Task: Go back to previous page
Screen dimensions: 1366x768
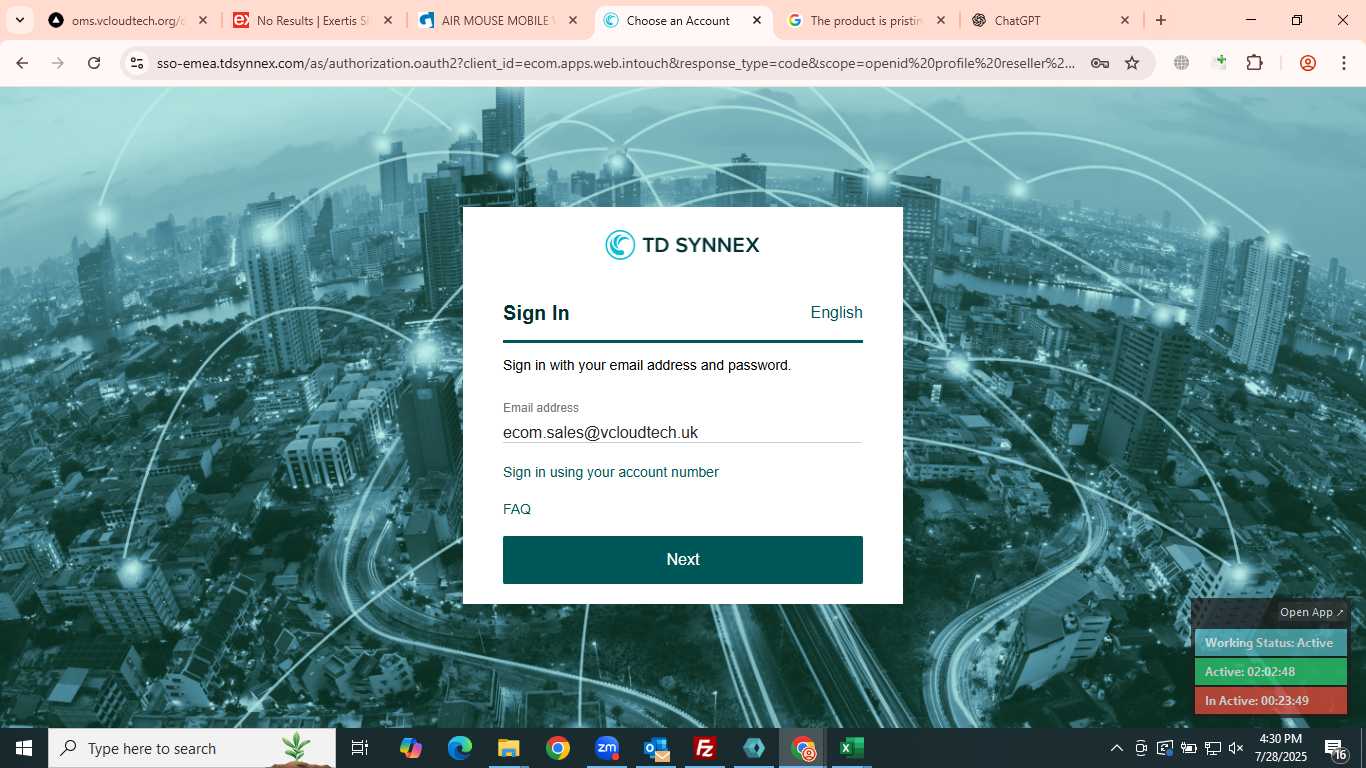Action: coord(22,63)
